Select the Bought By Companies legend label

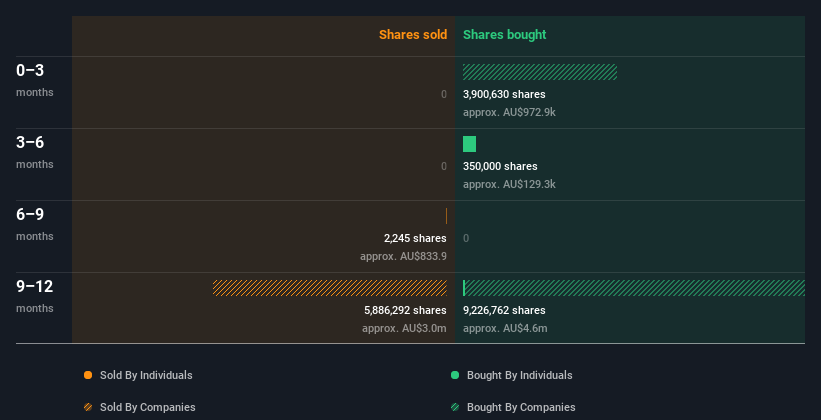(x=521, y=407)
